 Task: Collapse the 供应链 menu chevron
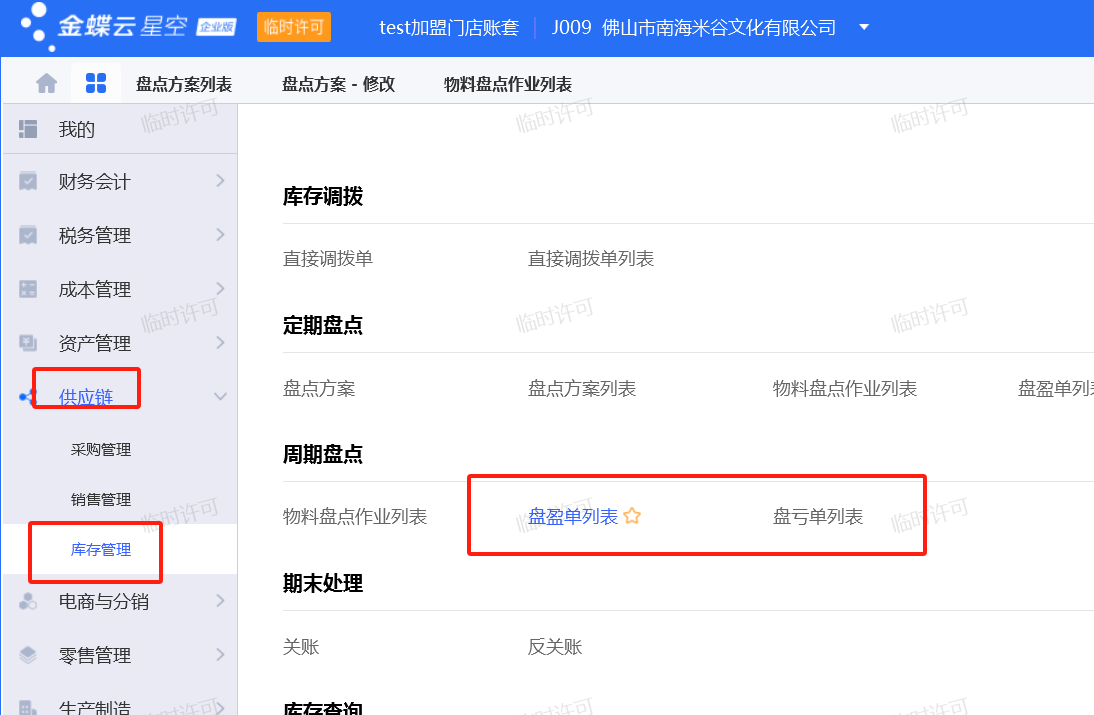point(221,397)
